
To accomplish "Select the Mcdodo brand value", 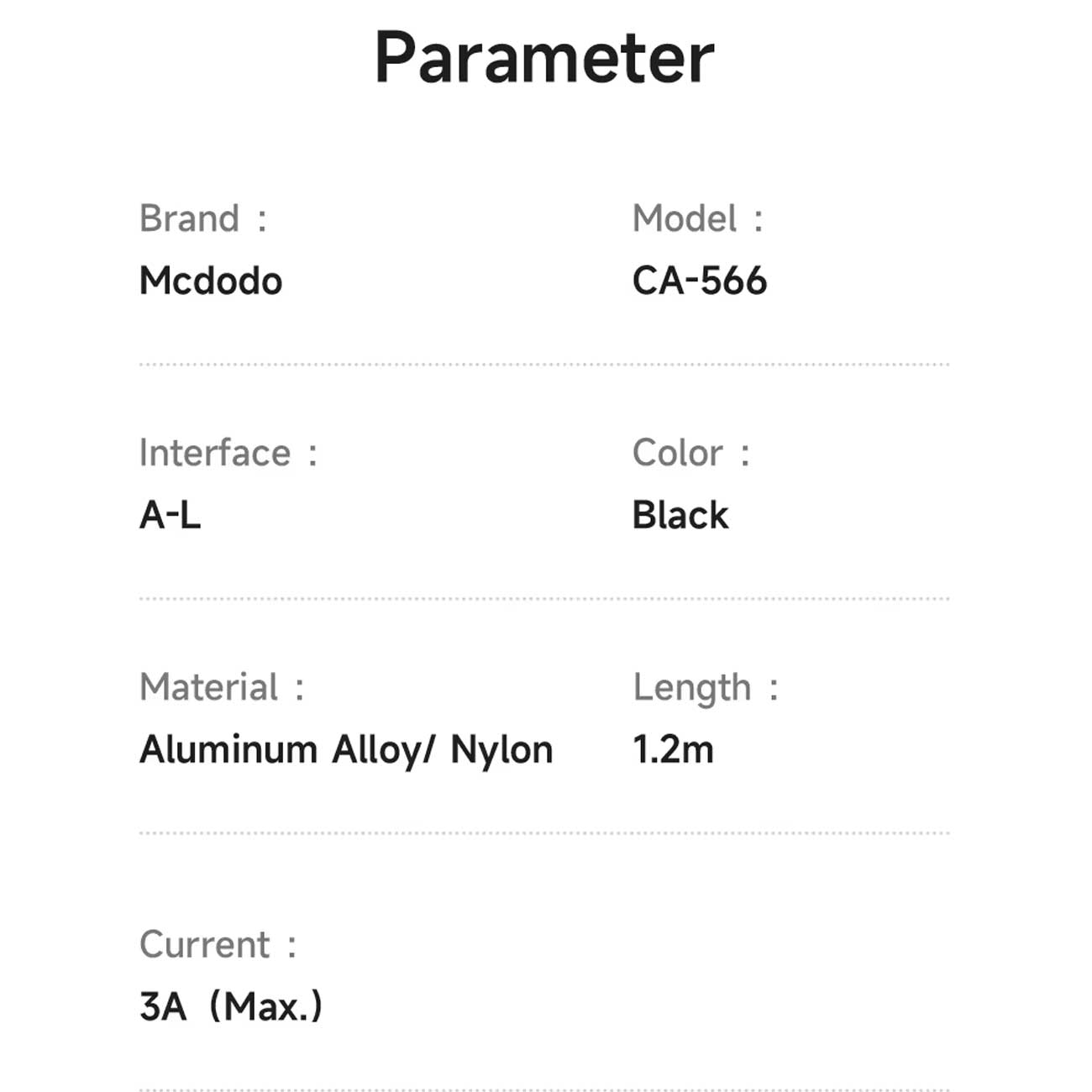I will [211, 281].
